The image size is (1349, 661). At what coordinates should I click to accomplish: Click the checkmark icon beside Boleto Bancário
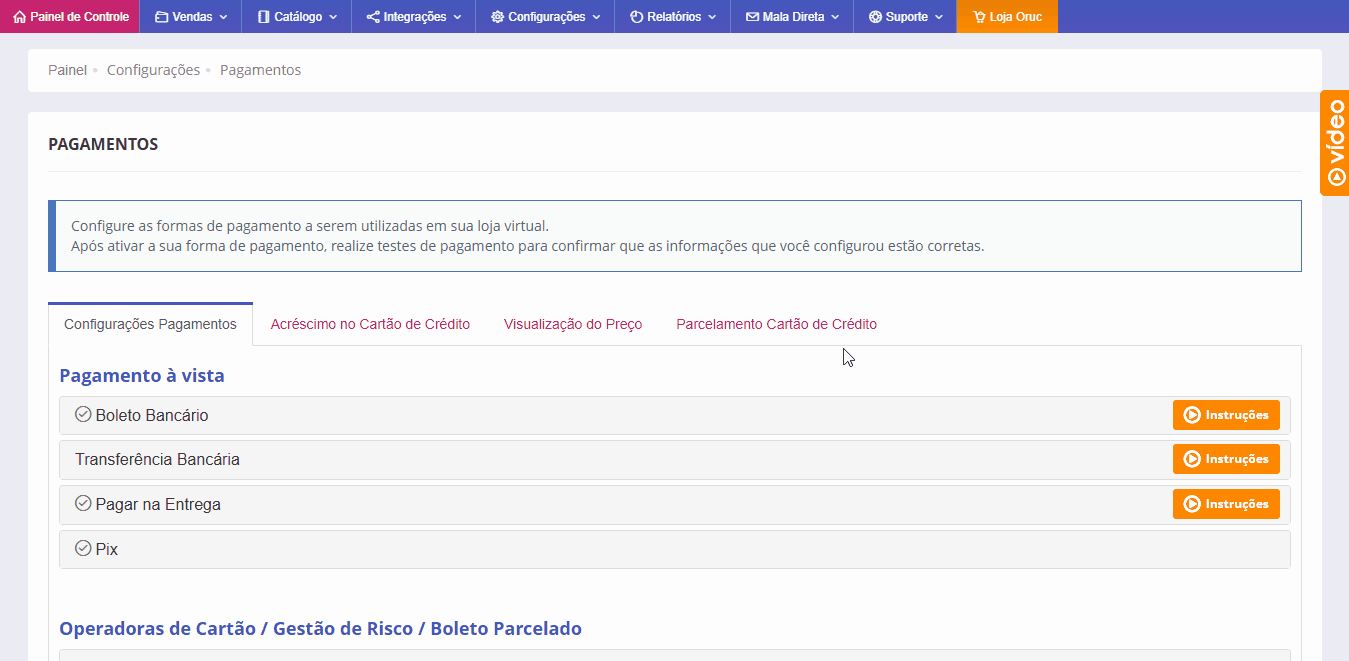[83, 414]
